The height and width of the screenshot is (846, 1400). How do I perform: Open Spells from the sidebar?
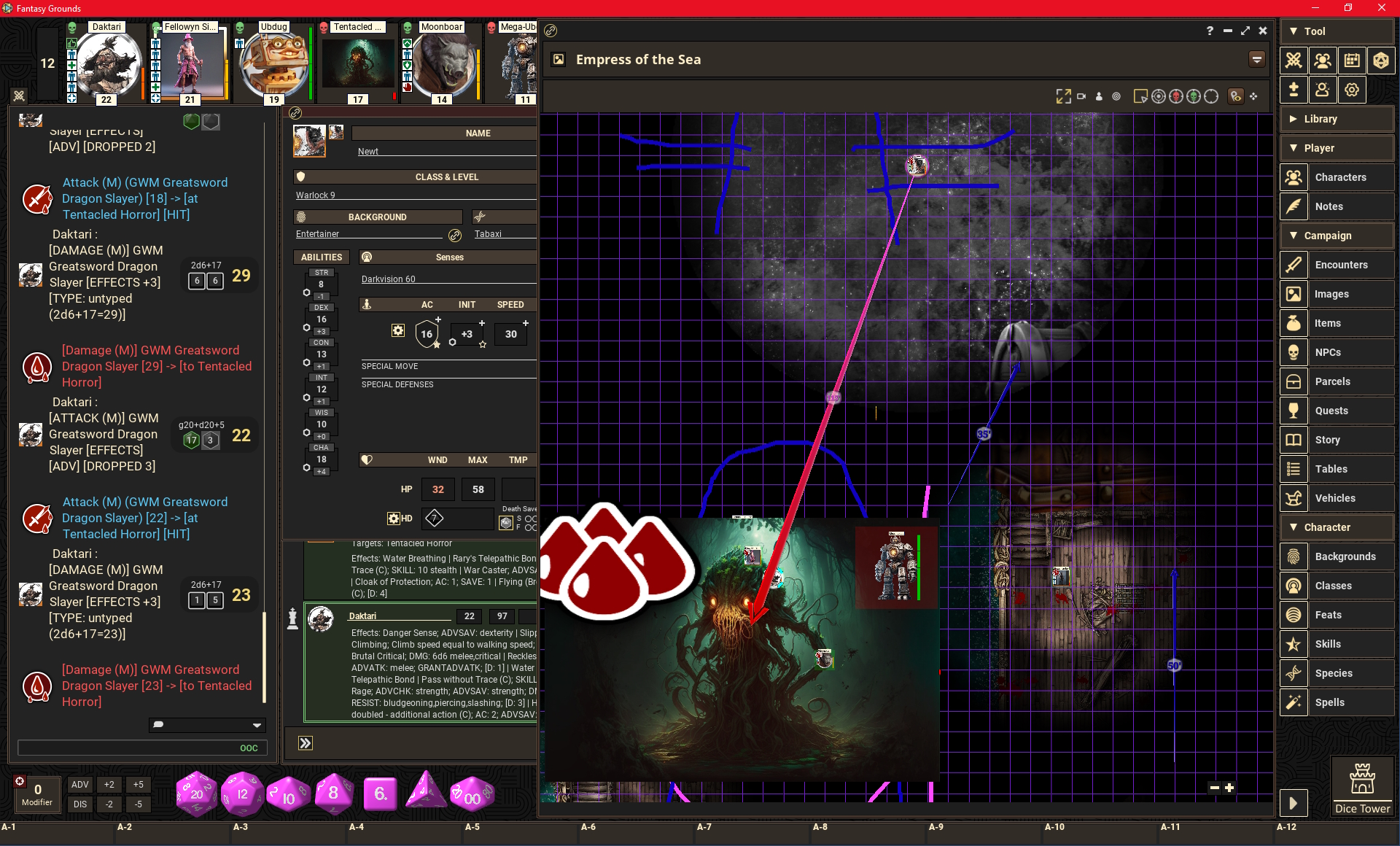pos(1337,702)
